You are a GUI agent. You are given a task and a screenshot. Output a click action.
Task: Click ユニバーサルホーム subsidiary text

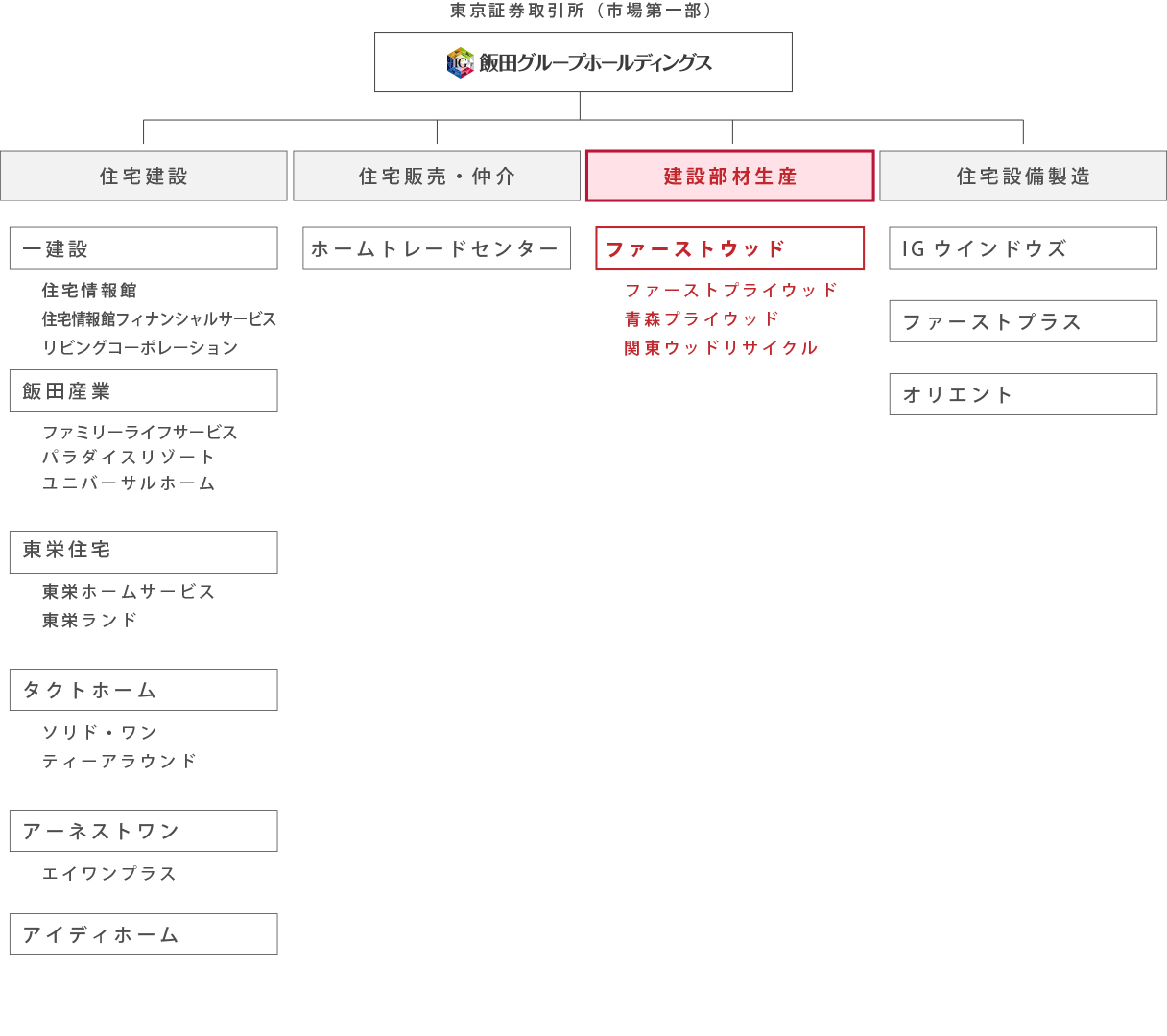[x=129, y=483]
